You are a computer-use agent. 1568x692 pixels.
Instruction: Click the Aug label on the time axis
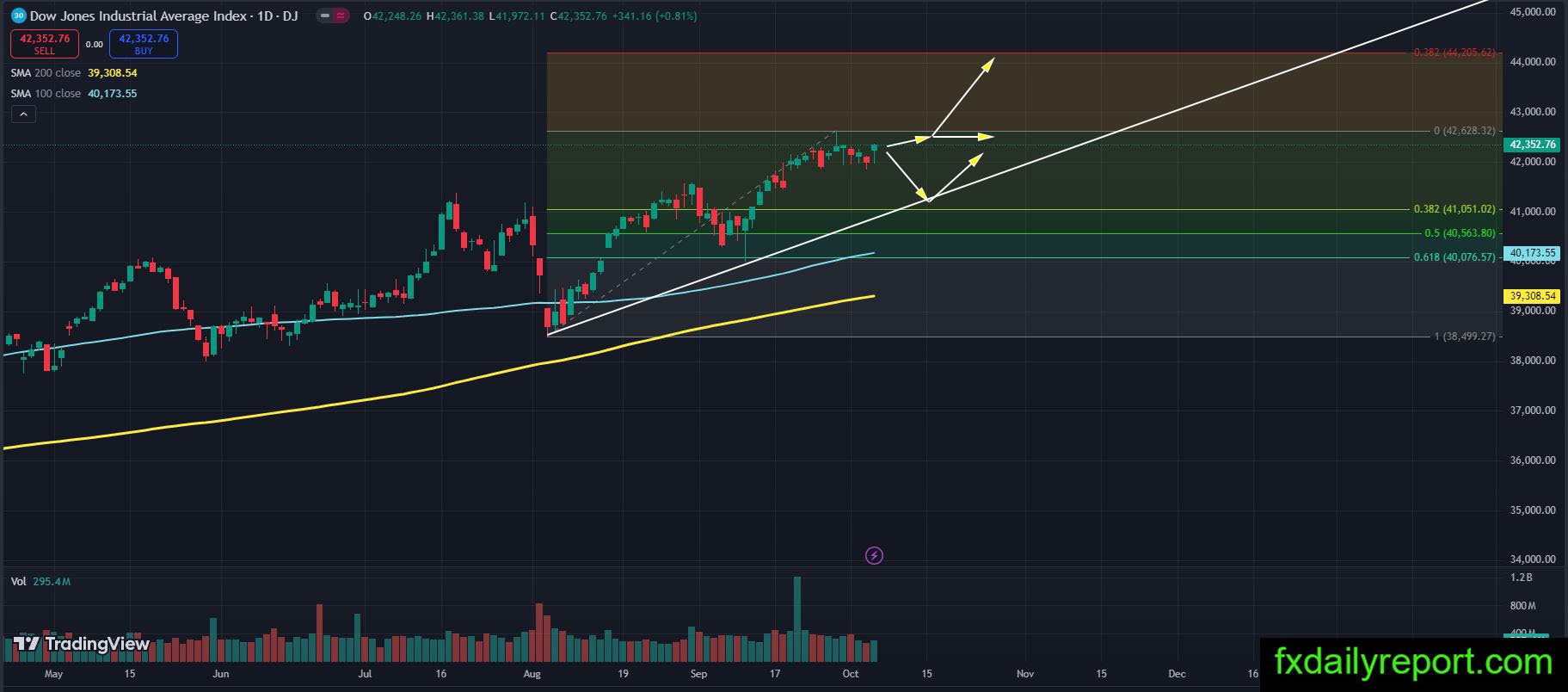[x=532, y=674]
